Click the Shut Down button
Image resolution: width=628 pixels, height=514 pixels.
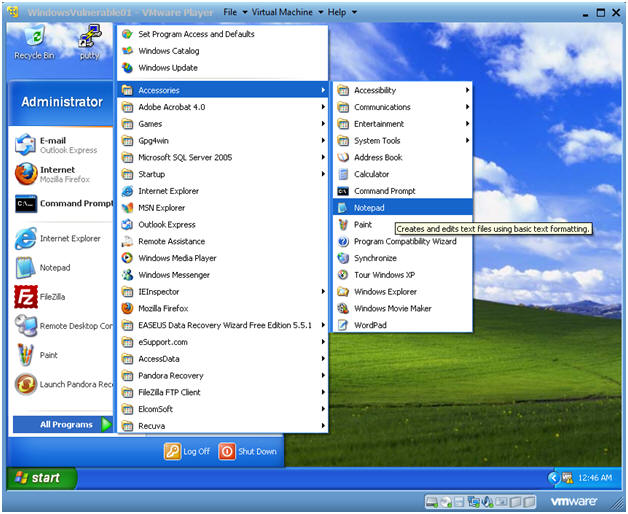tap(248, 452)
